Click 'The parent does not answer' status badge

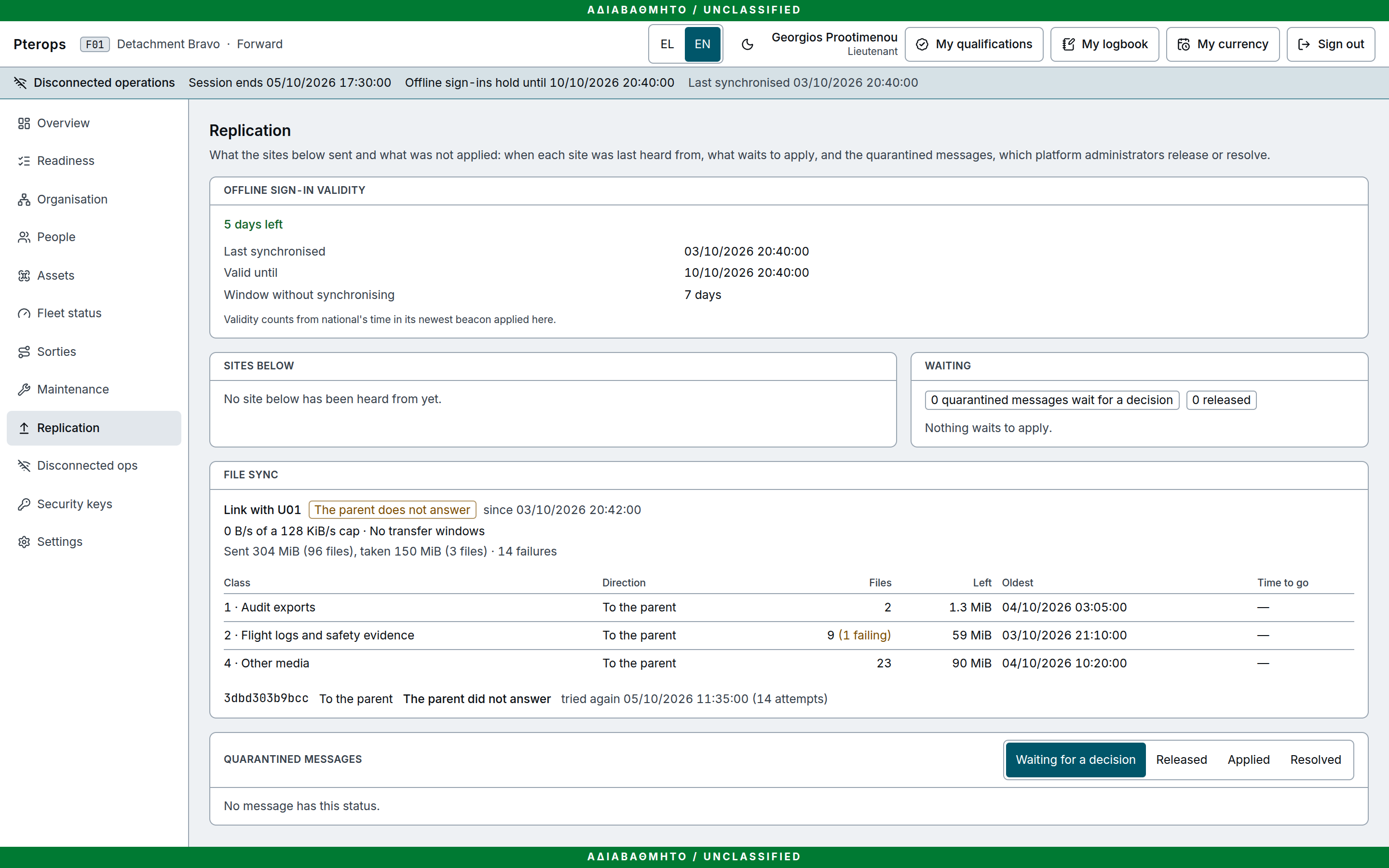pyautogui.click(x=392, y=510)
